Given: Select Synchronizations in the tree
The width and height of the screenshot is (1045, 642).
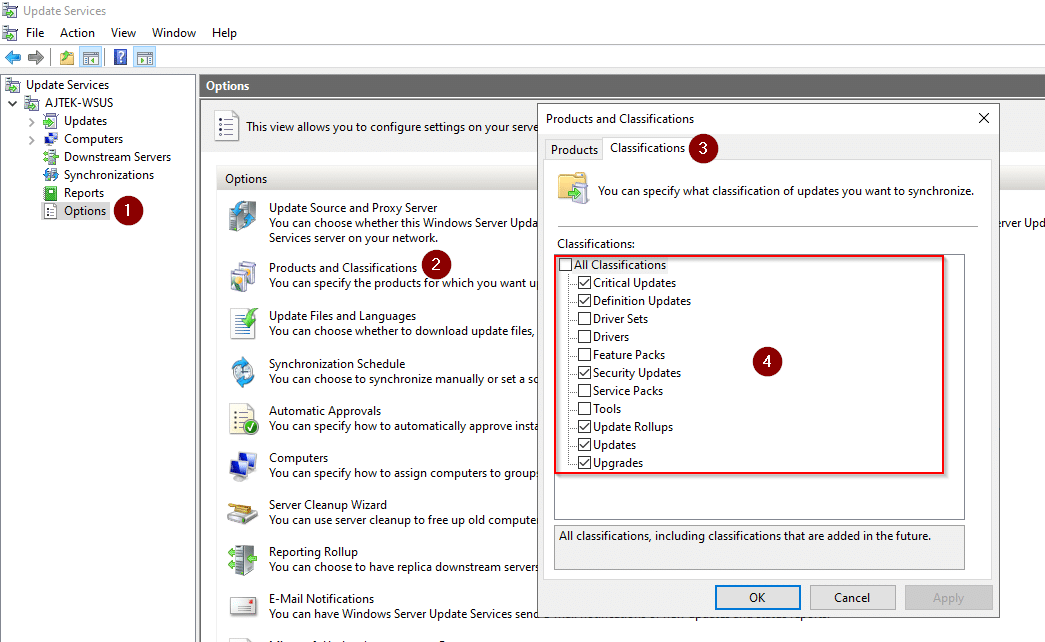Looking at the screenshot, I should pos(109,175).
